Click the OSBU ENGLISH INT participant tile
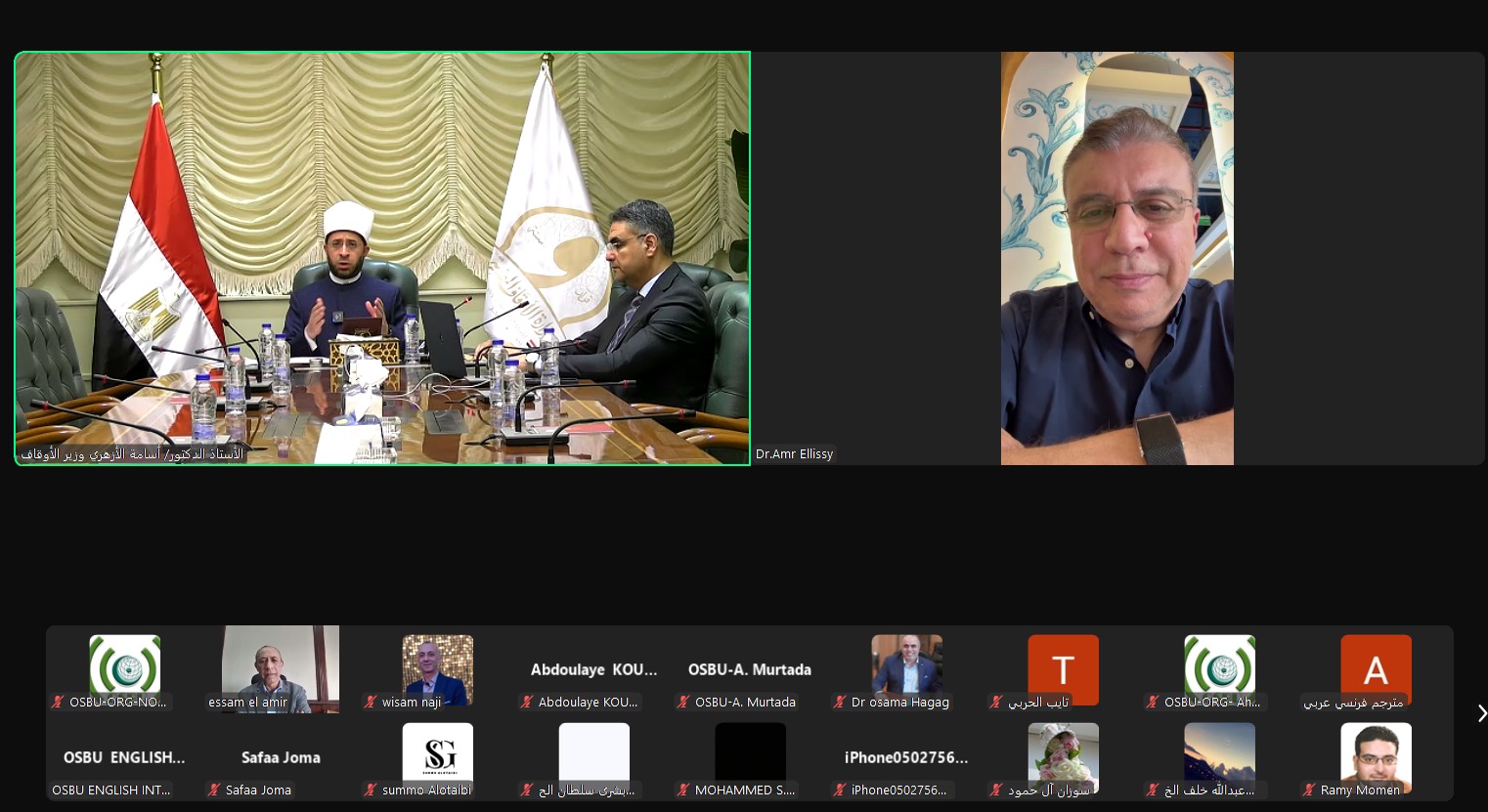Screen dimensions: 1488x812 [124, 758]
